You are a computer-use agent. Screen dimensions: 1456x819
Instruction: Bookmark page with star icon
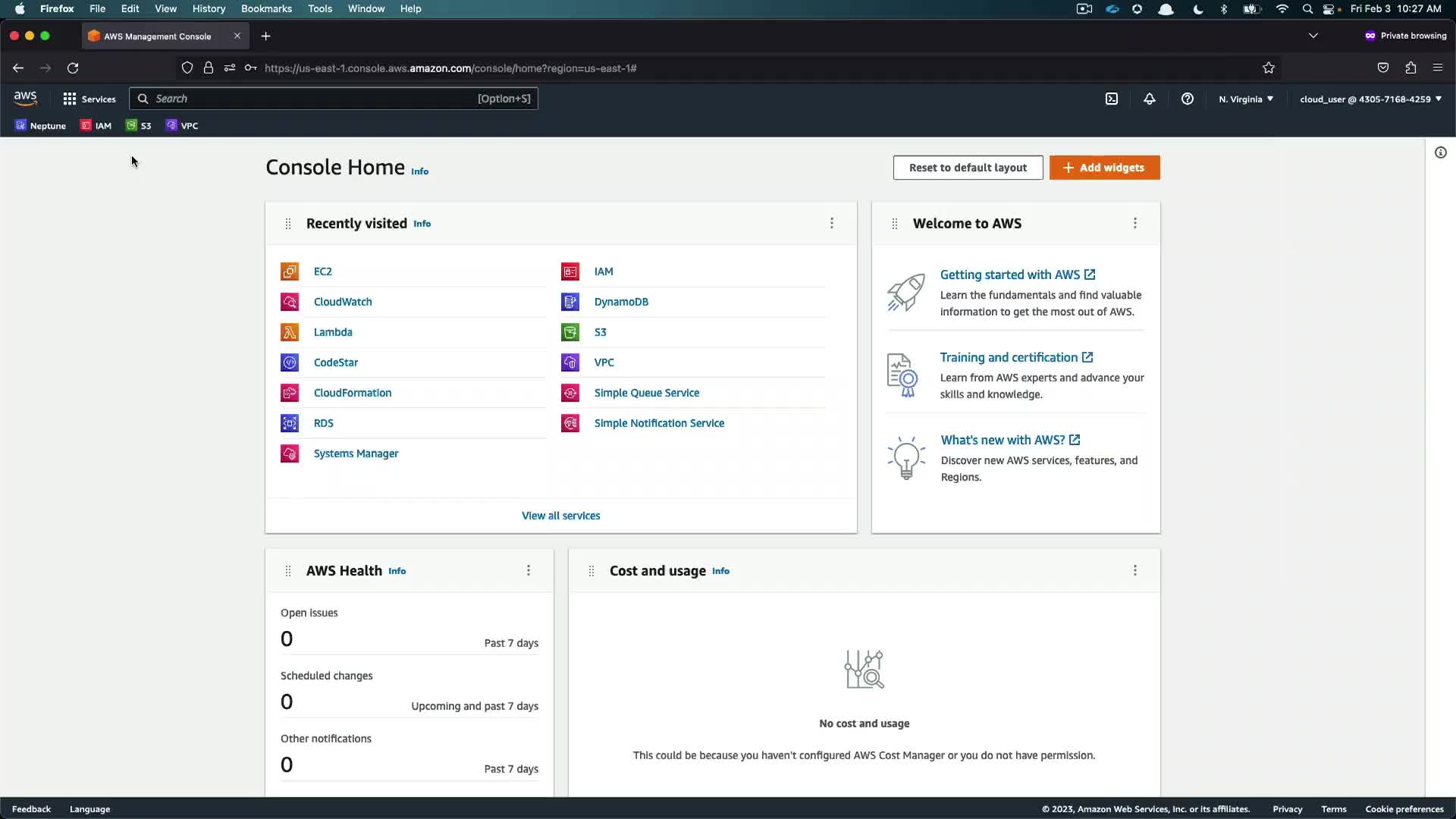coord(1269,68)
